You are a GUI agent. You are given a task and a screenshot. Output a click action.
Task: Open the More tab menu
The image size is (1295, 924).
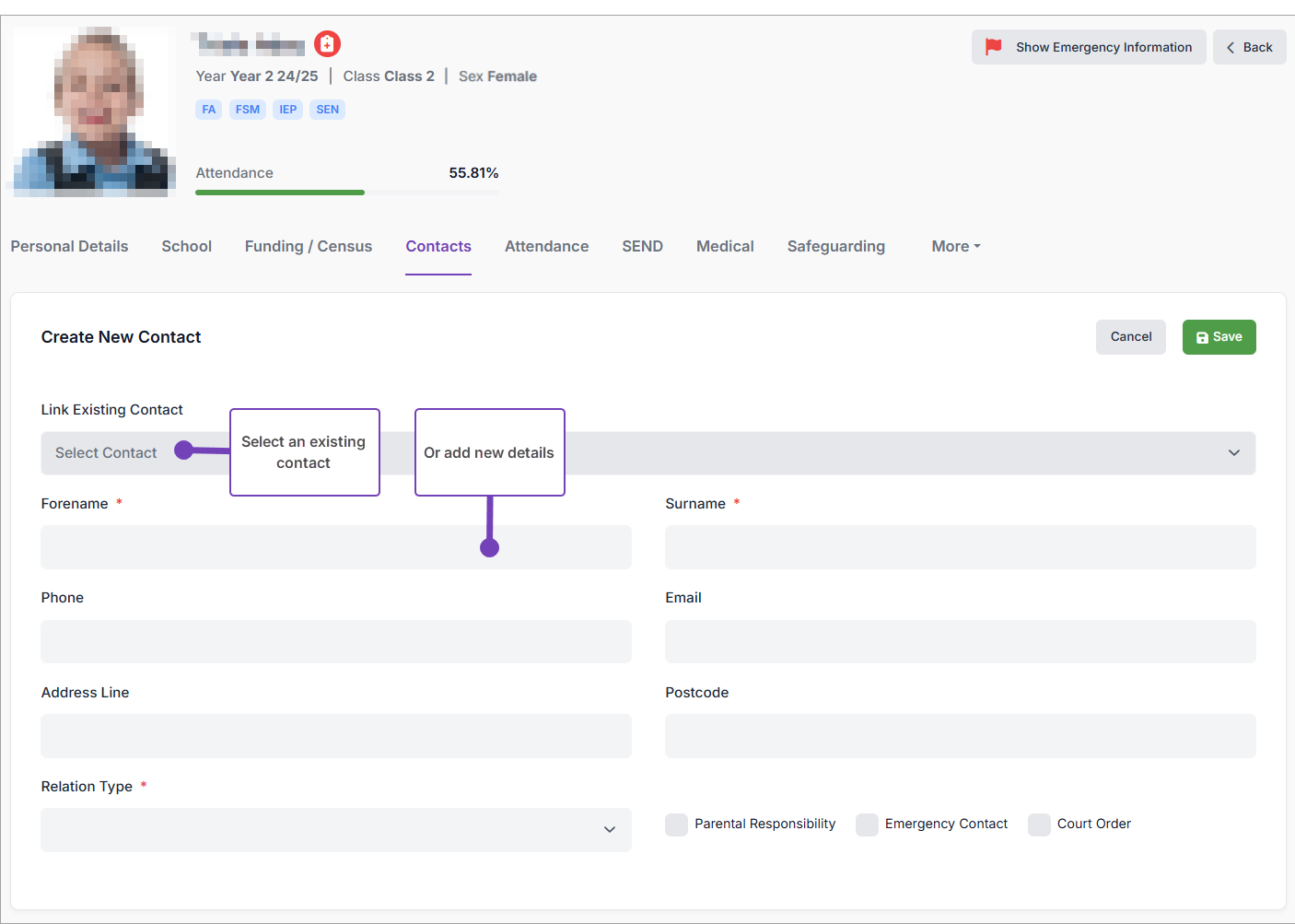955,247
